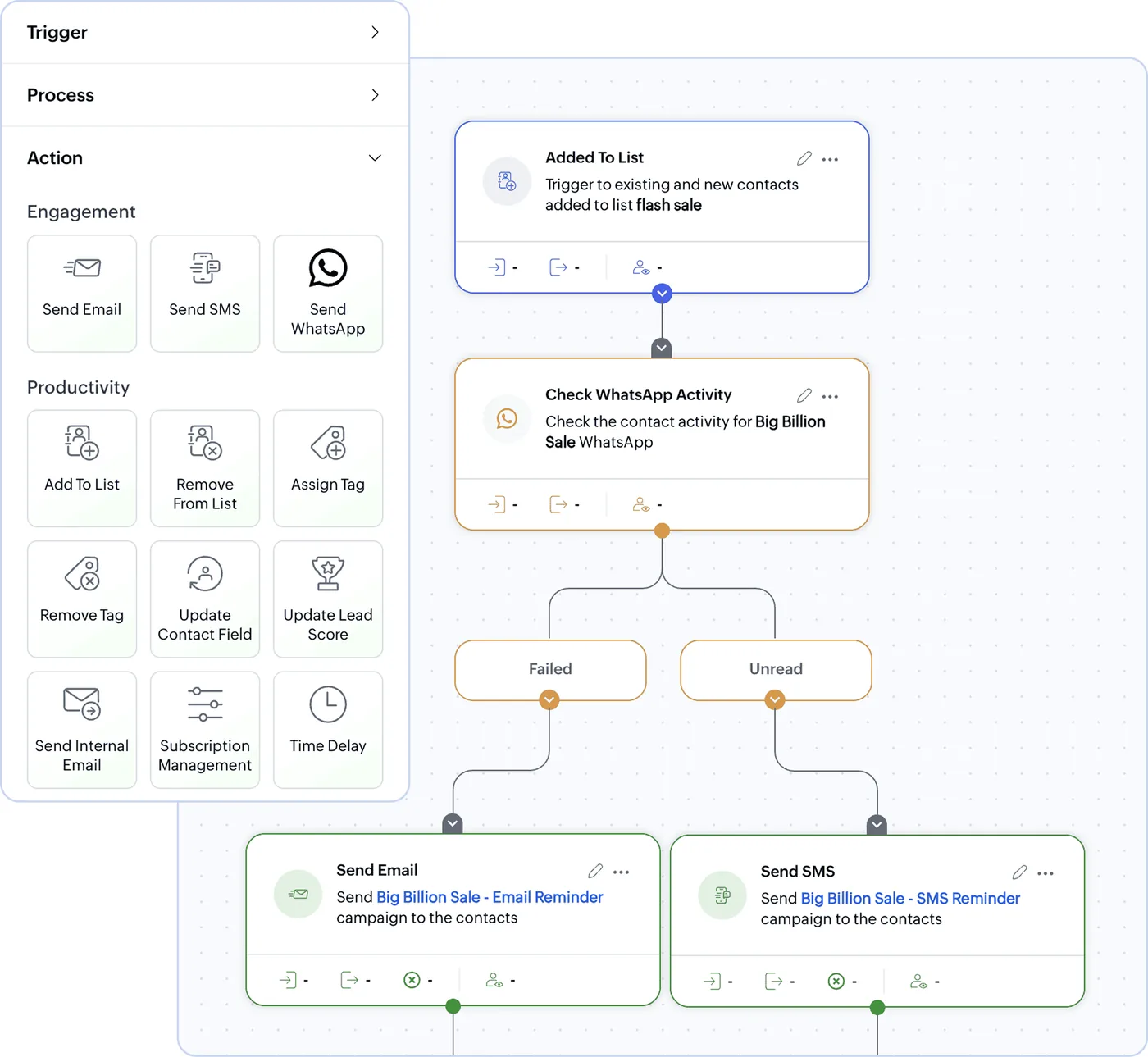
Task: Click the orange output connector of Check WhatsApp Activity
Action: (662, 531)
